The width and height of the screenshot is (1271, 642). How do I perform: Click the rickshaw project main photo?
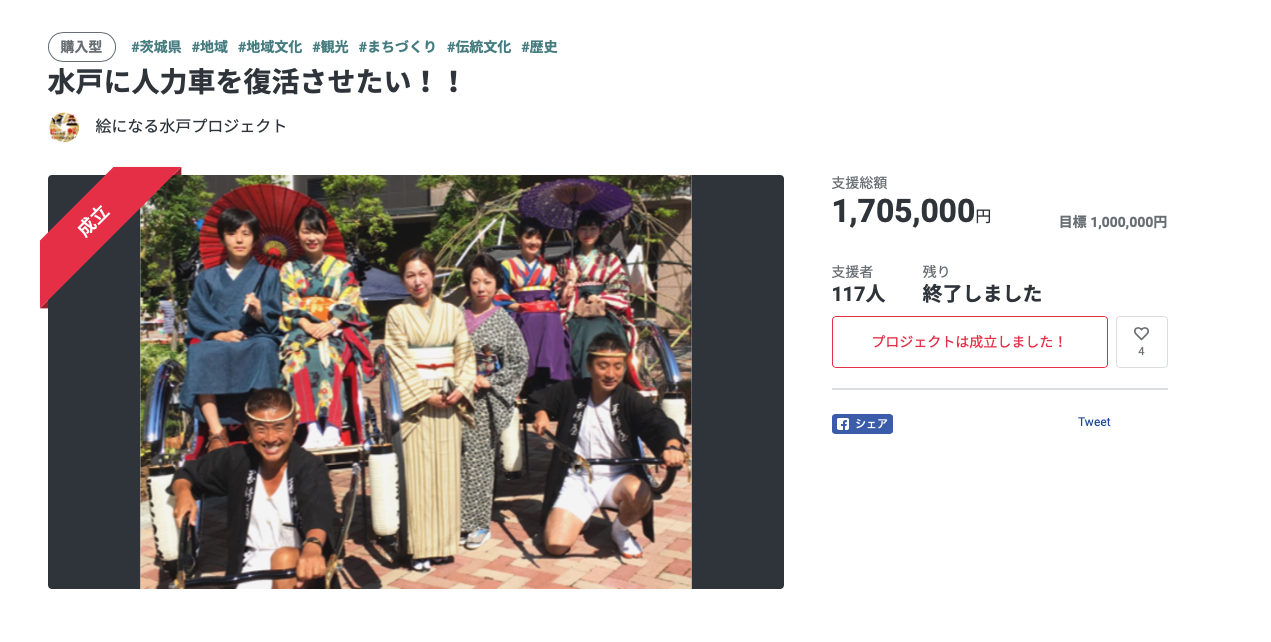click(x=416, y=382)
